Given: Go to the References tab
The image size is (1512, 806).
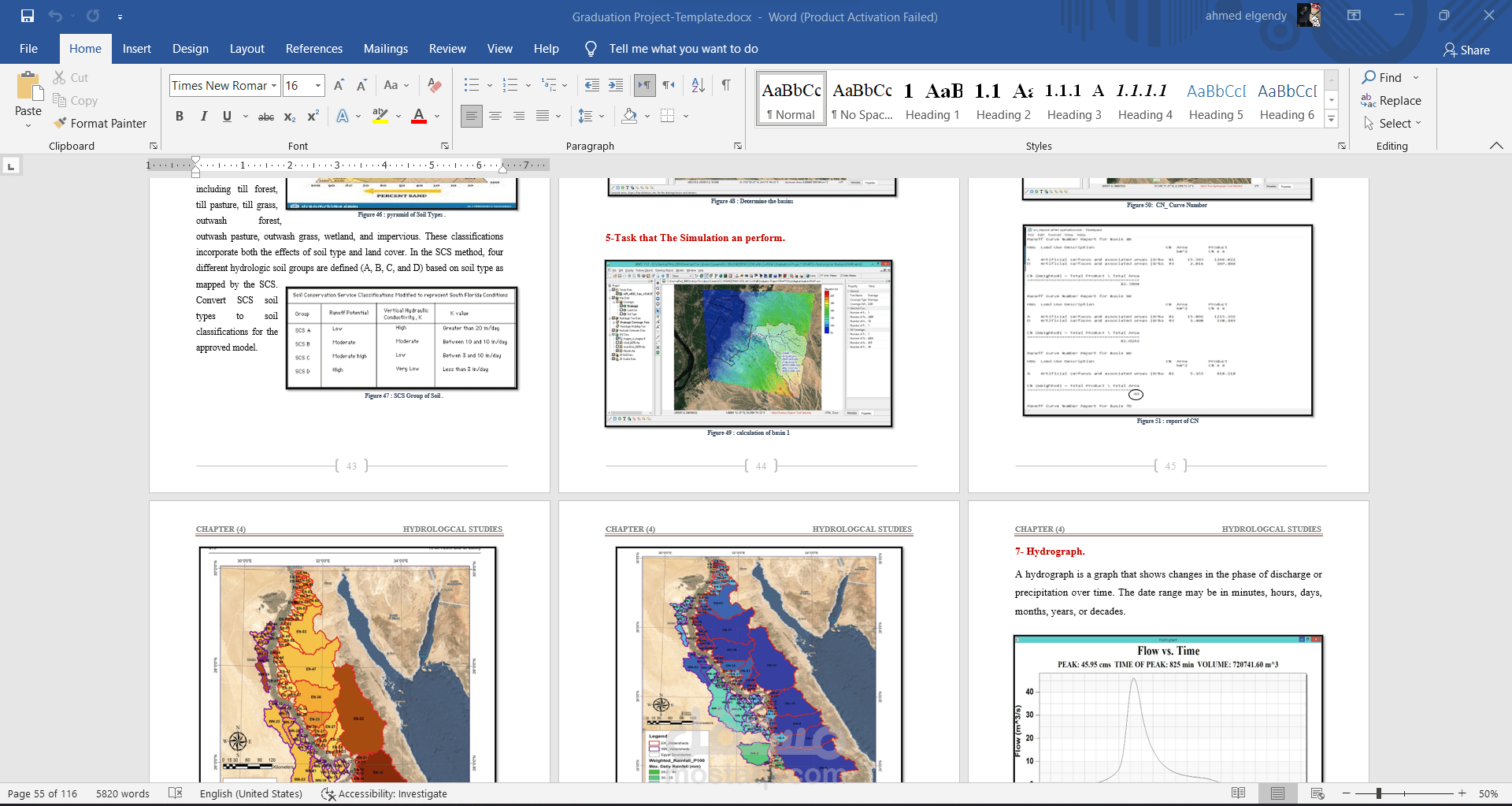Looking at the screenshot, I should [x=314, y=49].
